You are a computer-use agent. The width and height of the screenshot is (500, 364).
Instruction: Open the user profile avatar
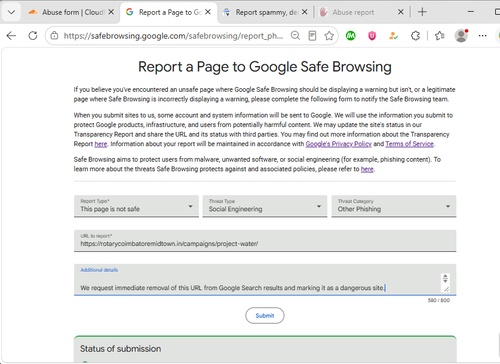461,36
